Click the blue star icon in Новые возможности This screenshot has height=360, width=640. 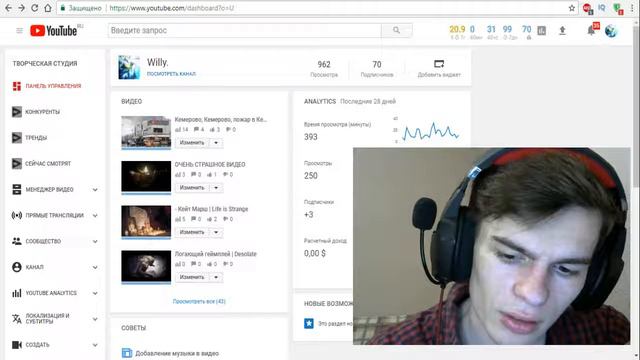(x=309, y=323)
